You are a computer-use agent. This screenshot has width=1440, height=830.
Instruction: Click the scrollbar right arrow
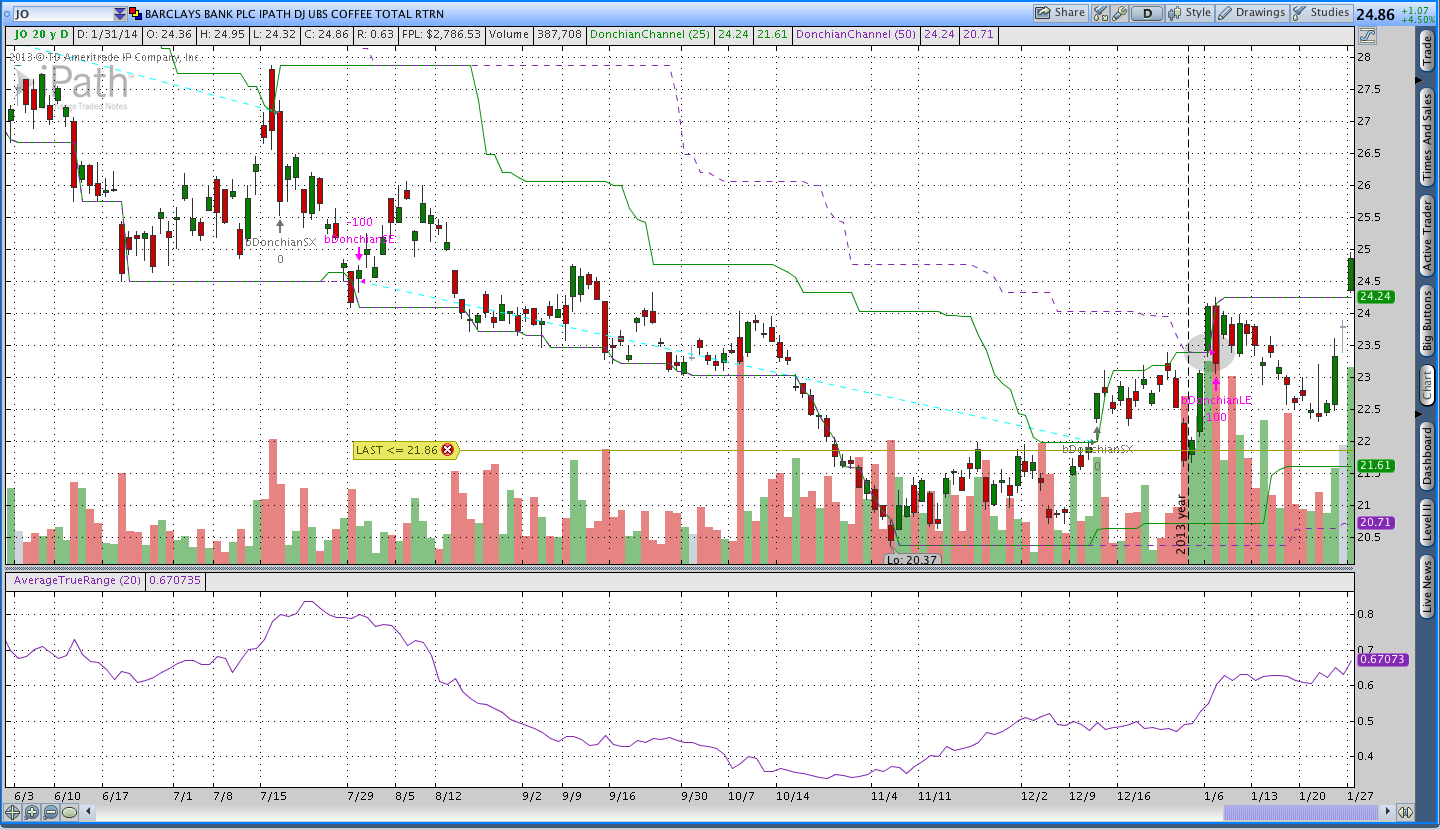pos(1388,812)
